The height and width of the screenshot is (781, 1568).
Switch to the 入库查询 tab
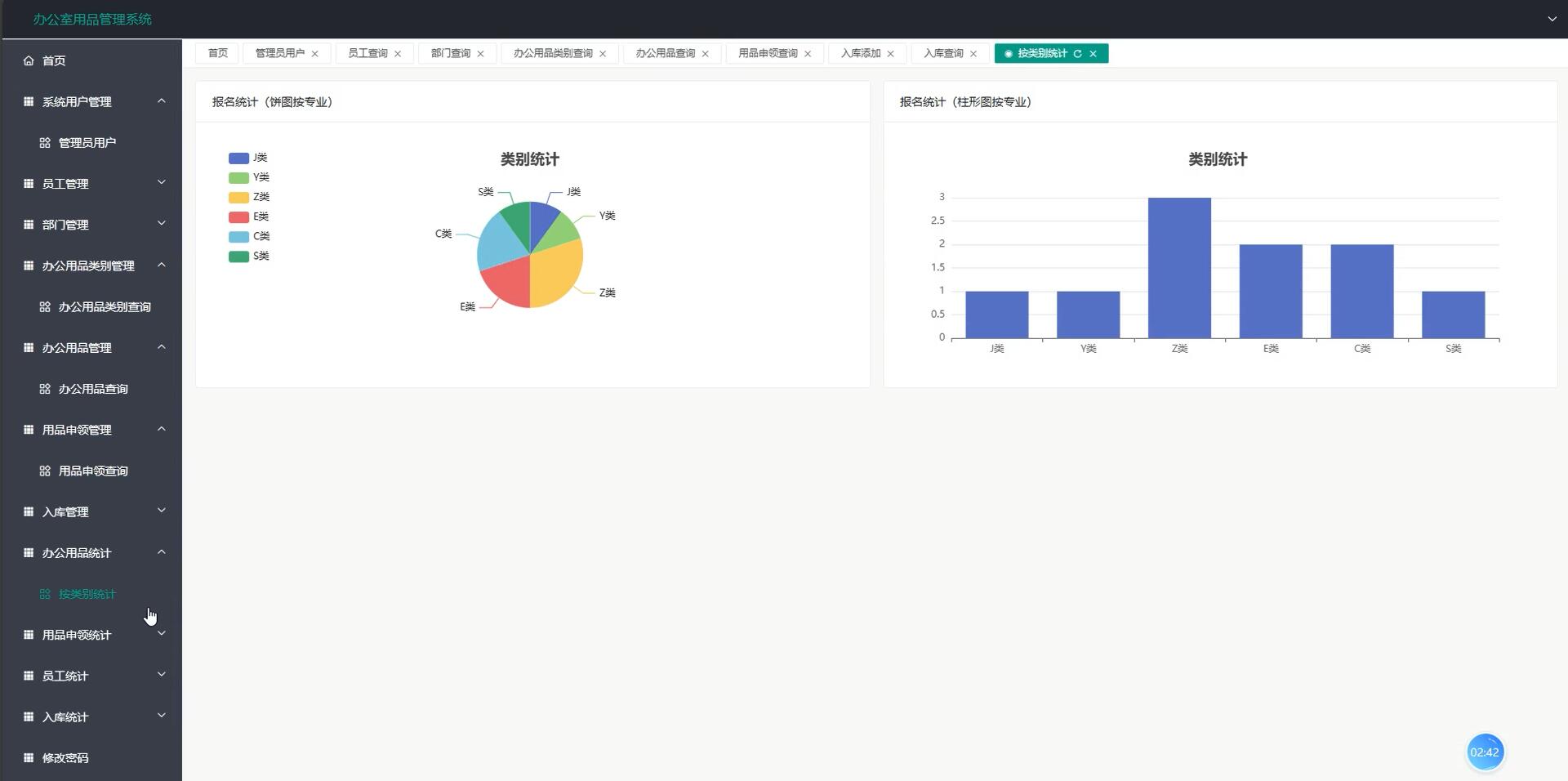point(942,53)
